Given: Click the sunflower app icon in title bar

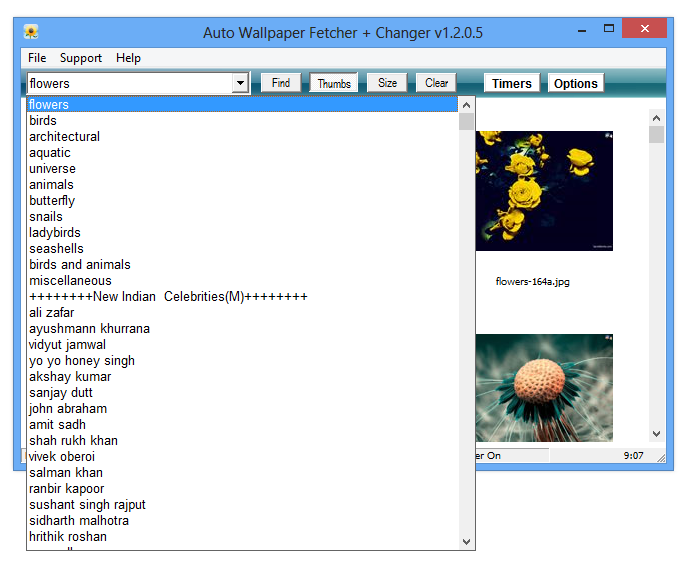Looking at the screenshot, I should click(31, 31).
